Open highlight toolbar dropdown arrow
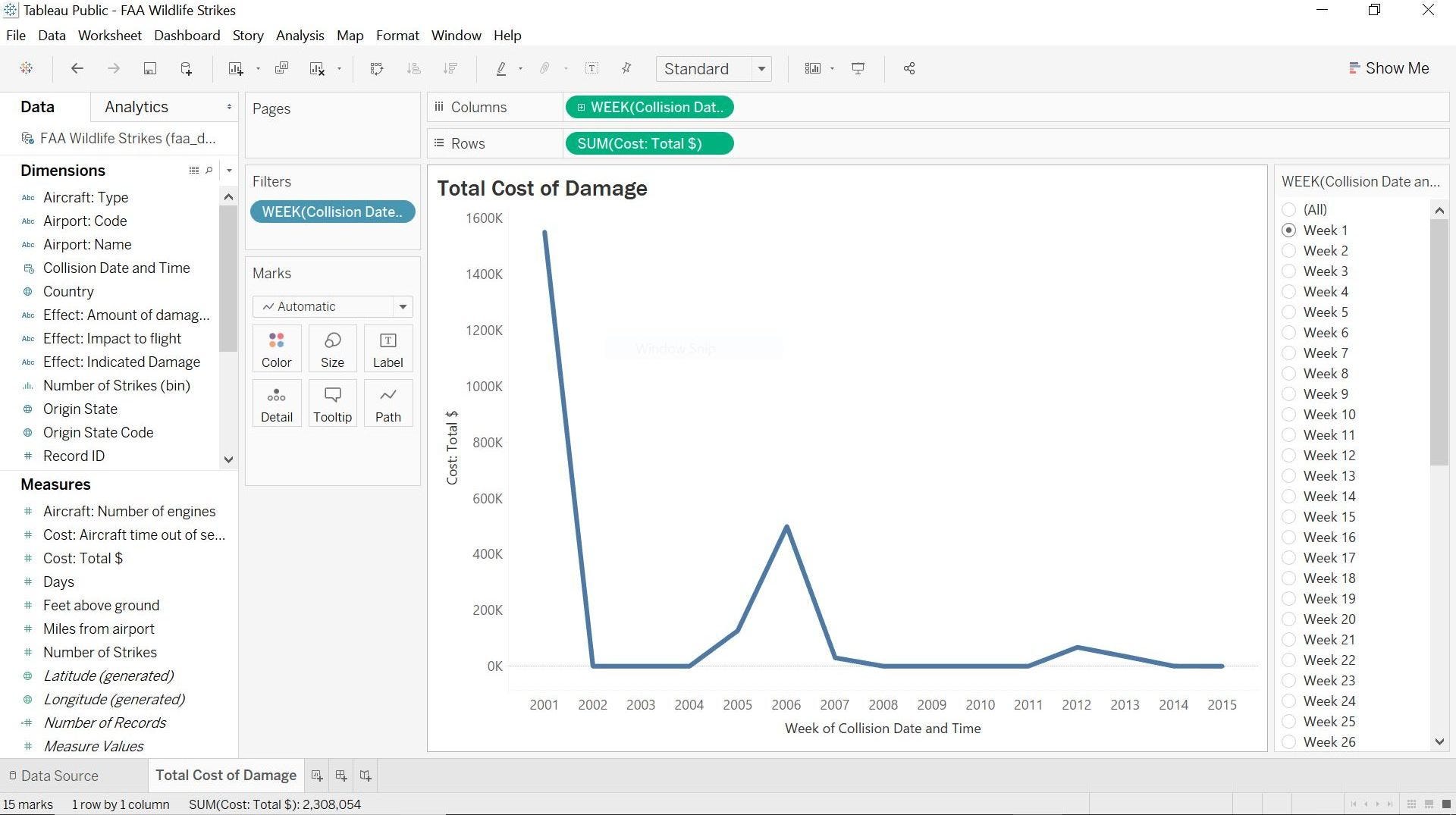Viewport: 1456px width, 815px height. tap(520, 68)
